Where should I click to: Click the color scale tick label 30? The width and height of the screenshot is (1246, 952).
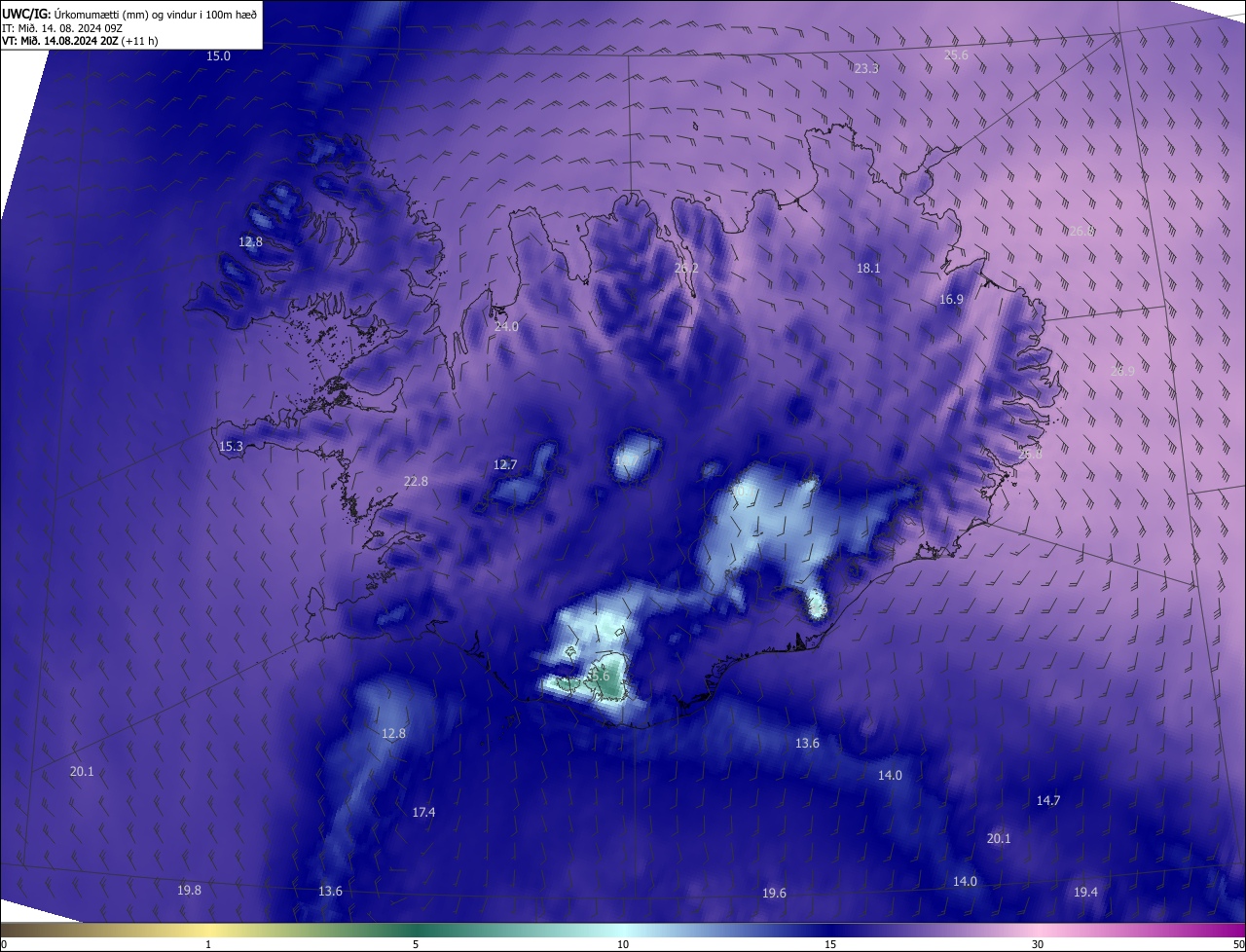click(x=1038, y=944)
